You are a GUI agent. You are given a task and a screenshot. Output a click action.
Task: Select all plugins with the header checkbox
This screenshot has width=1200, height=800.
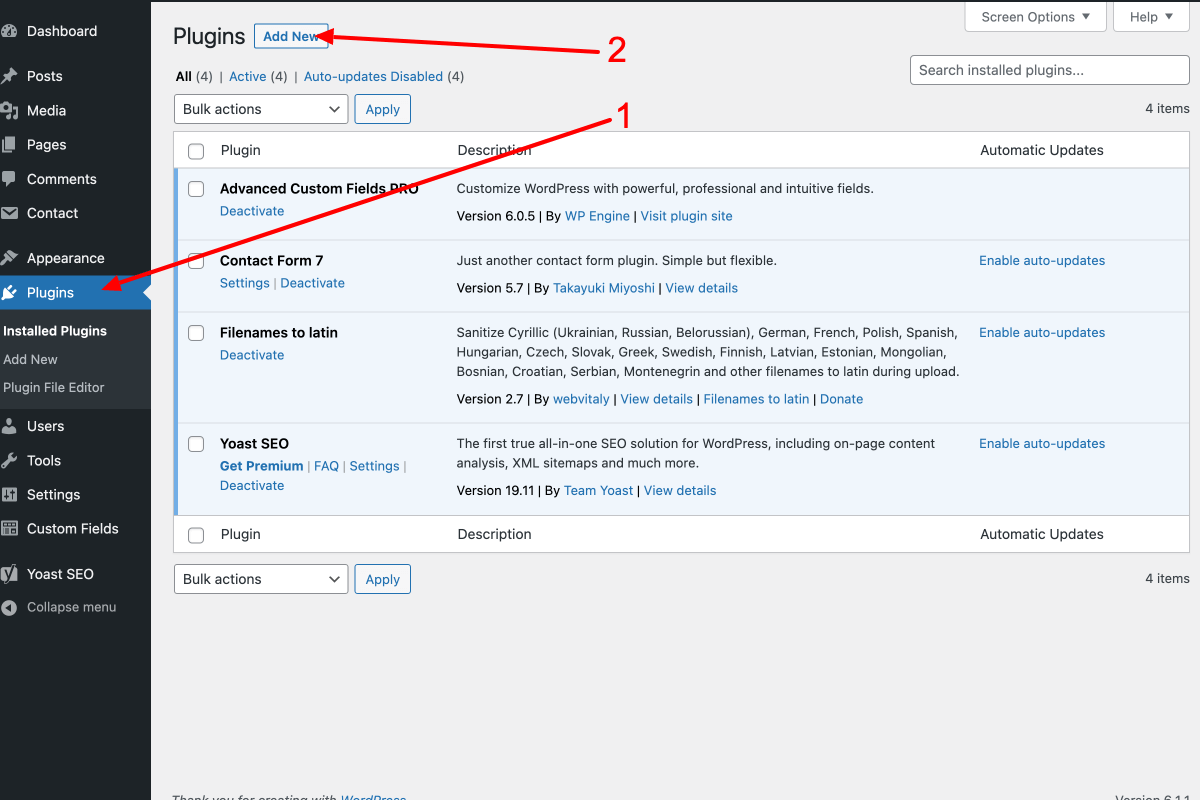[x=195, y=150]
